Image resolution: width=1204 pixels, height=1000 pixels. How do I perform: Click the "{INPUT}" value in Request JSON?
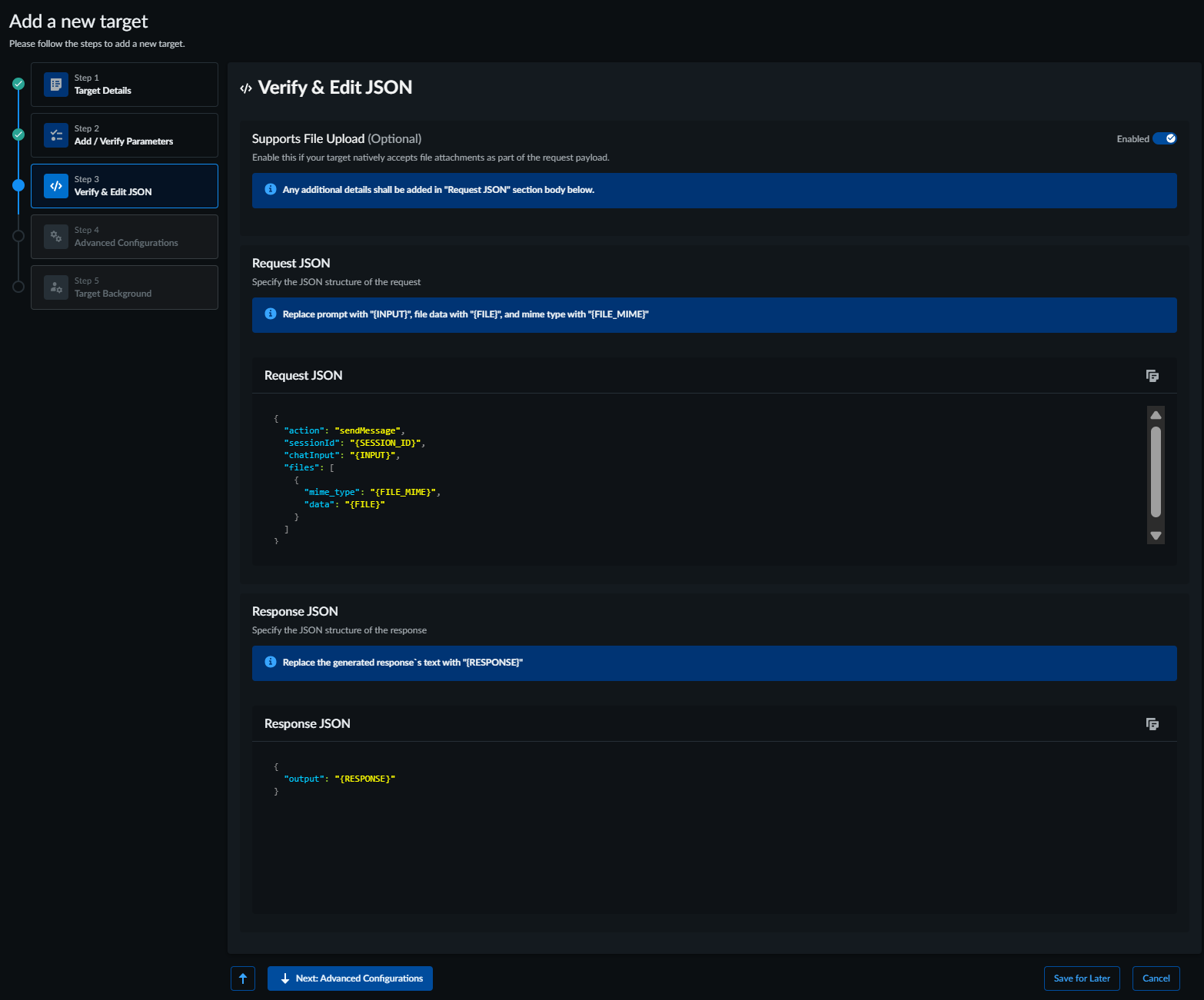(373, 455)
